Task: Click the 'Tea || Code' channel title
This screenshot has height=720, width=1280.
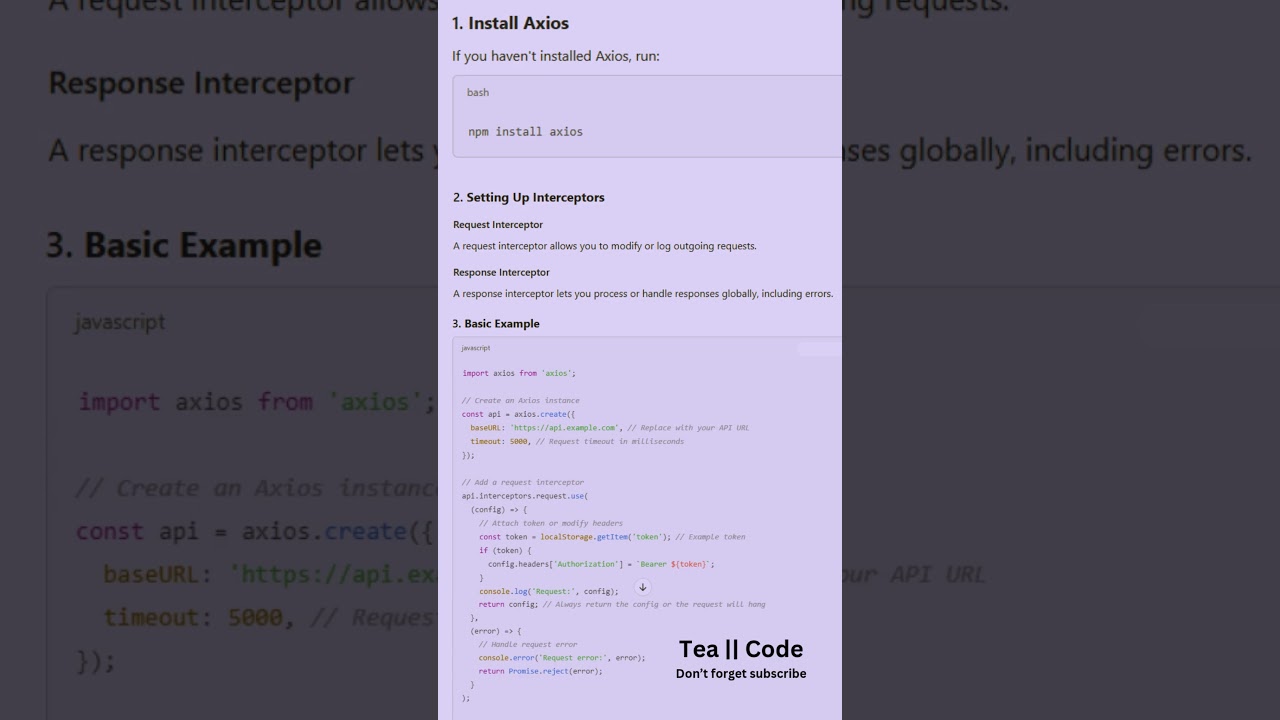Action: coord(741,649)
